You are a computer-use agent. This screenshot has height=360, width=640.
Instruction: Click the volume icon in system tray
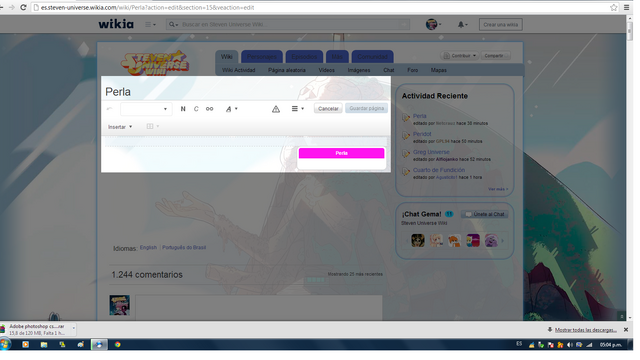pos(570,345)
